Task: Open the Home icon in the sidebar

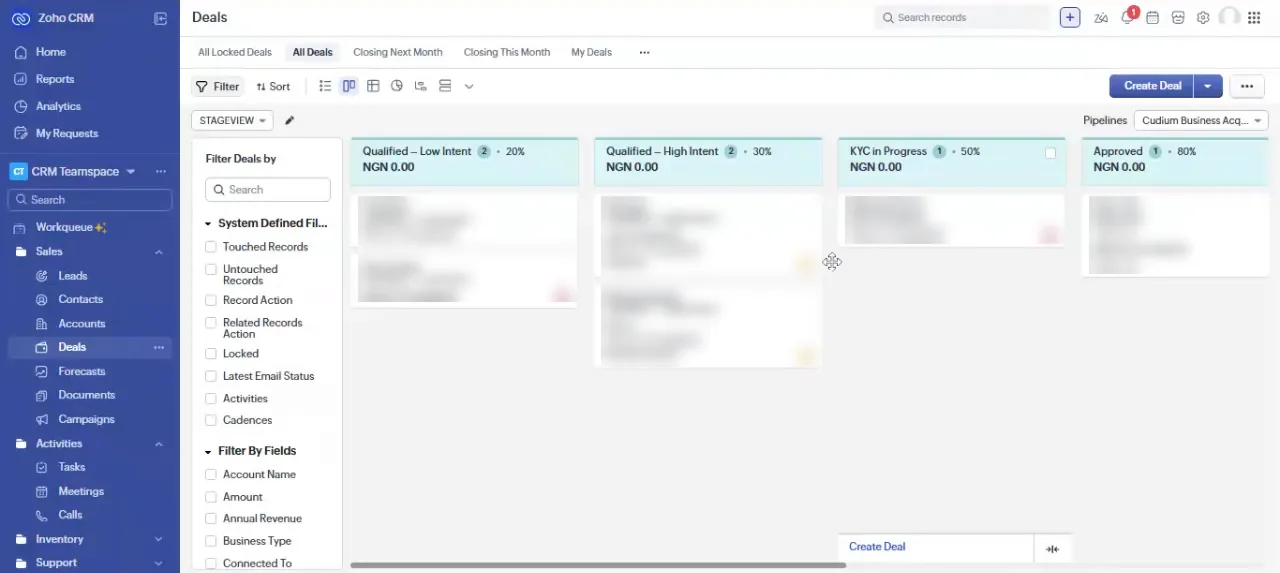Action: pyautogui.click(x=21, y=52)
